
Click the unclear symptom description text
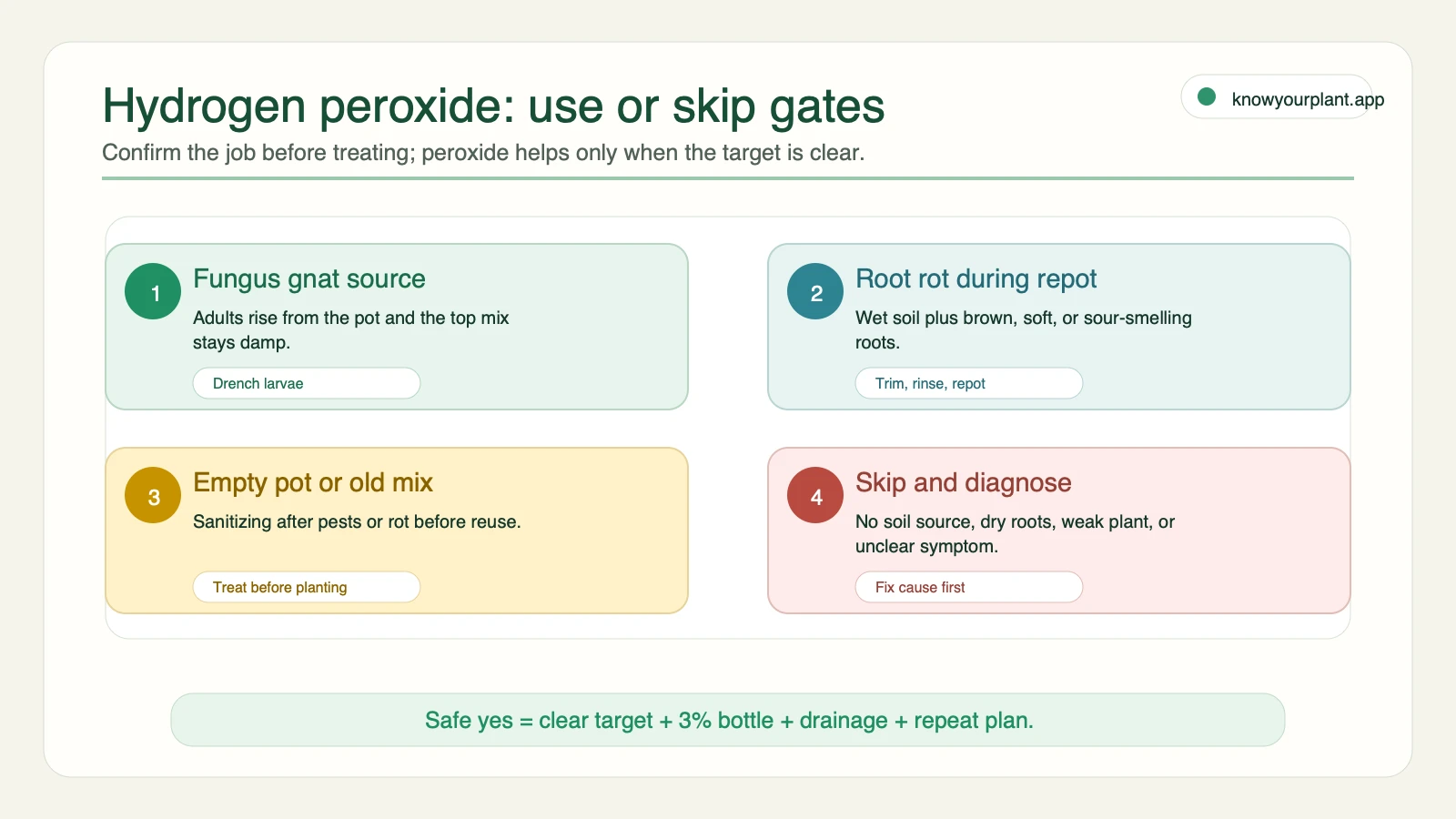pos(1015,533)
